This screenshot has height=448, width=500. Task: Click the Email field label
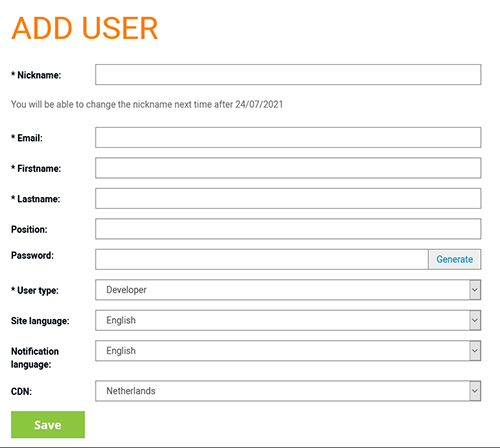click(27, 138)
